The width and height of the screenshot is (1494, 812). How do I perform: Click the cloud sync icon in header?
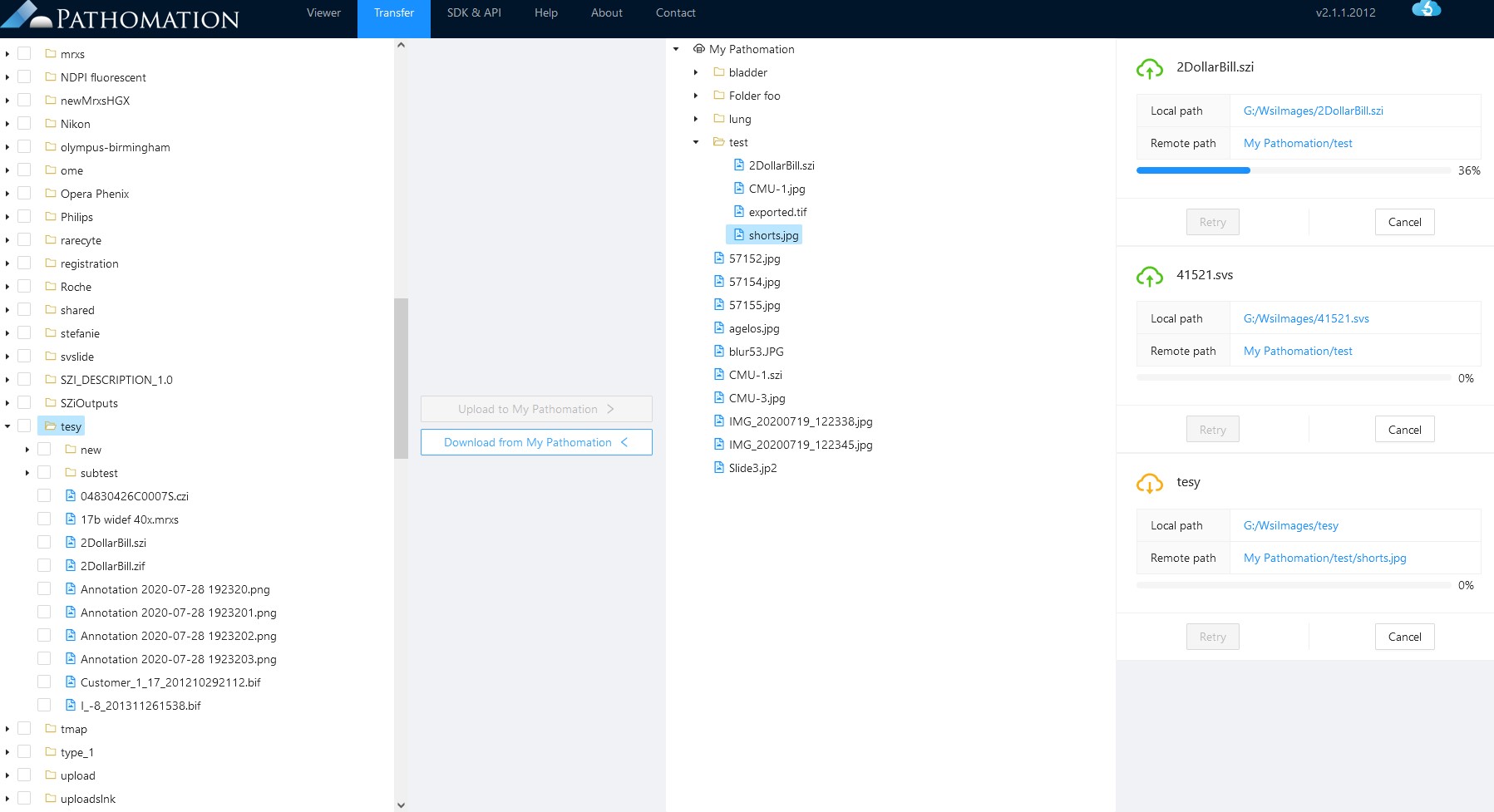click(x=1426, y=9)
